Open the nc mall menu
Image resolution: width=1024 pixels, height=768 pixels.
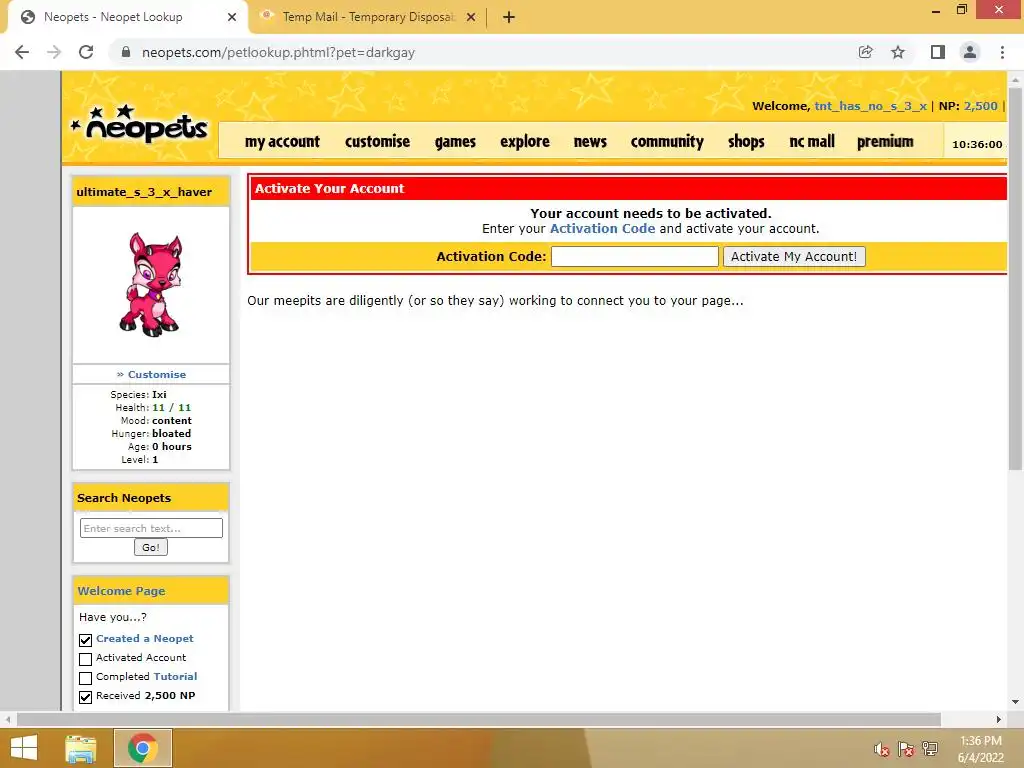(x=812, y=141)
